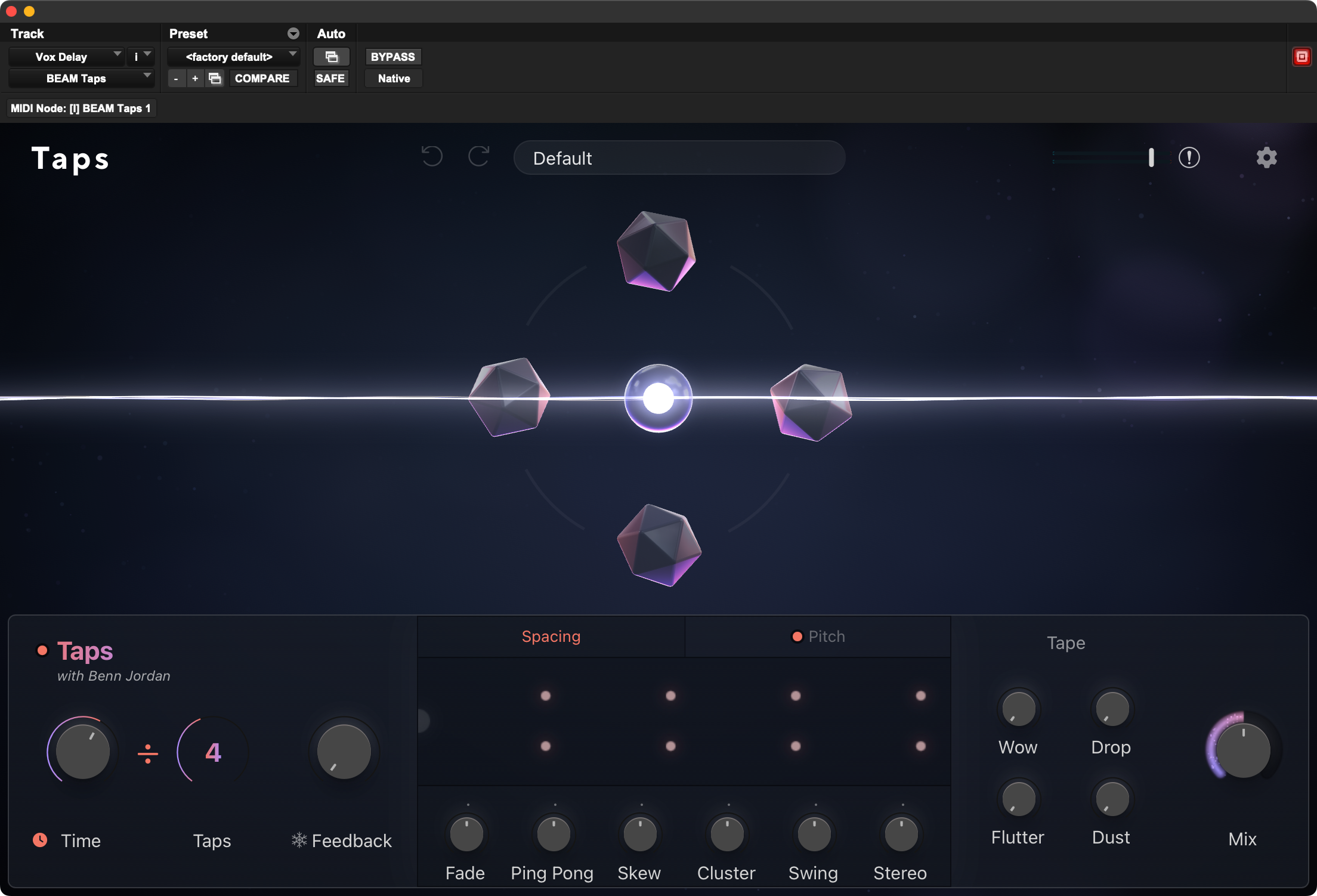Toggle the Pitch enable dot
1317x896 pixels.
coord(797,637)
